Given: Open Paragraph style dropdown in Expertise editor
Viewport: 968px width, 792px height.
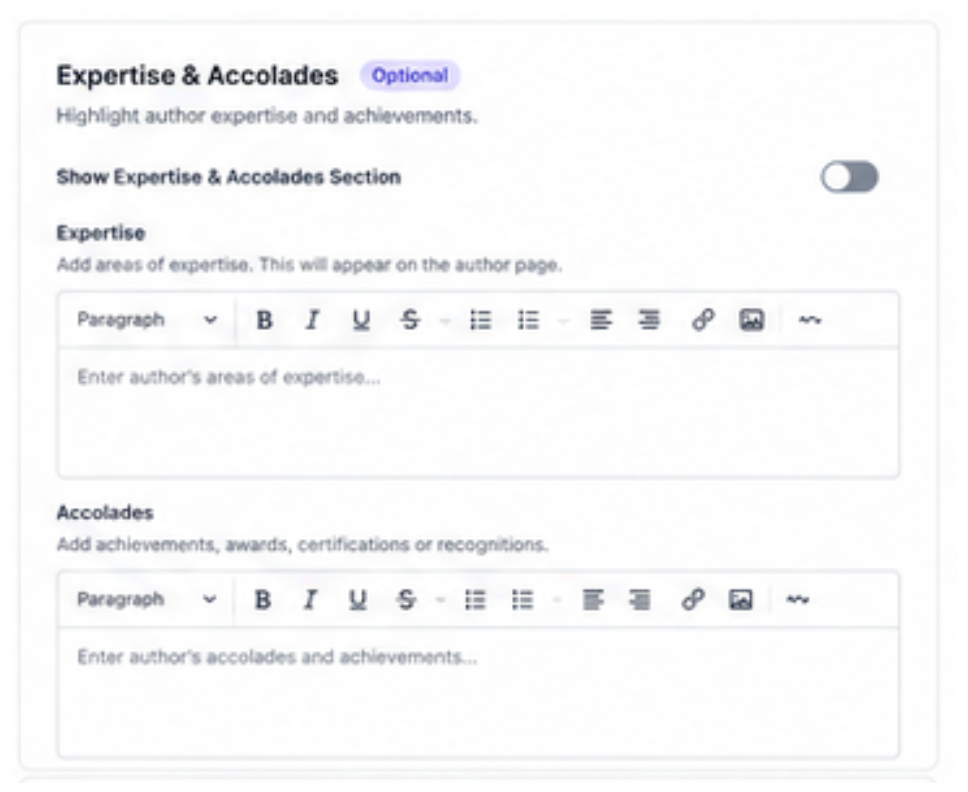Looking at the screenshot, I should click(147, 320).
